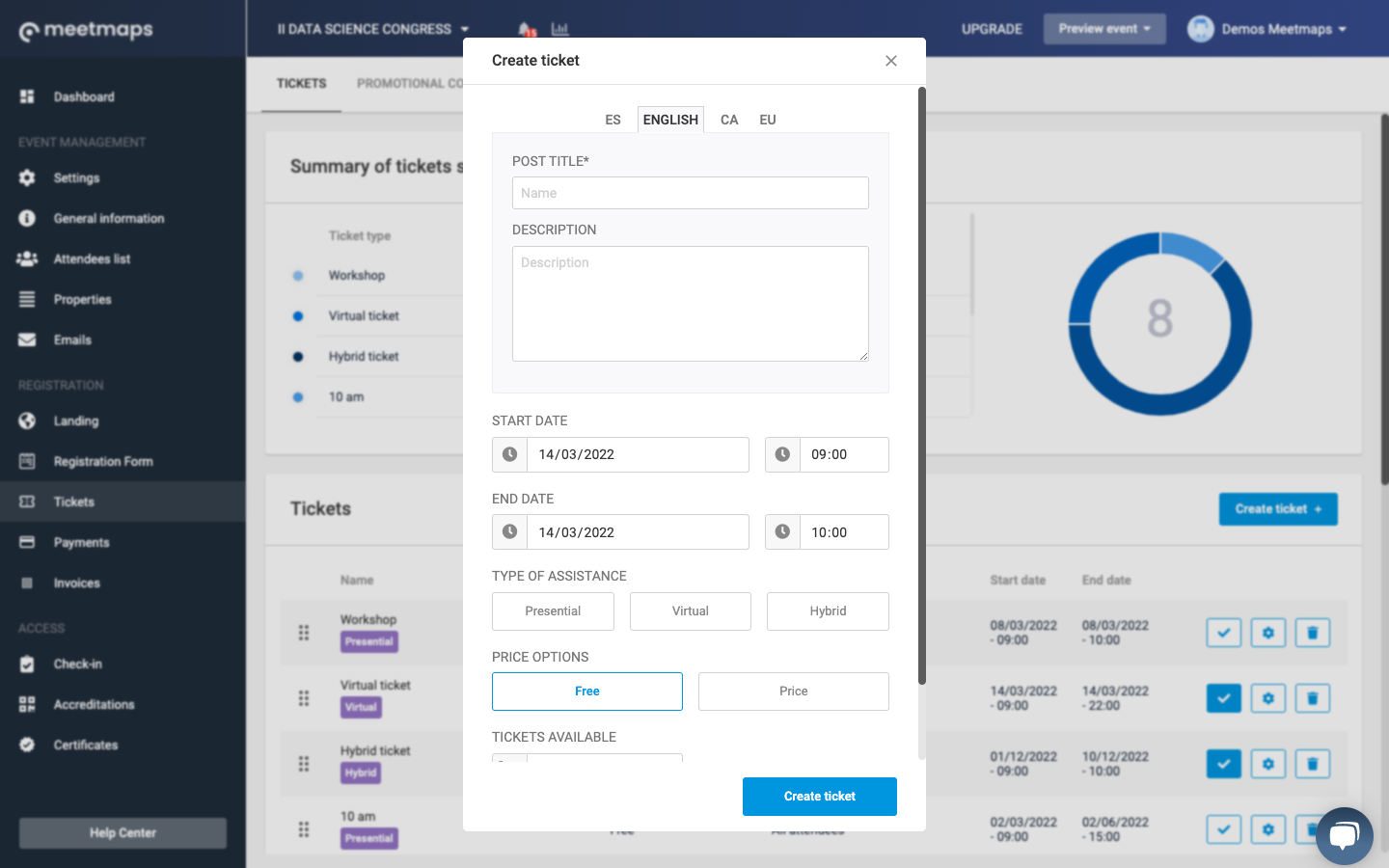This screenshot has width=1389, height=868.
Task: Click the Create ticket button in the modal
Action: [x=819, y=796]
